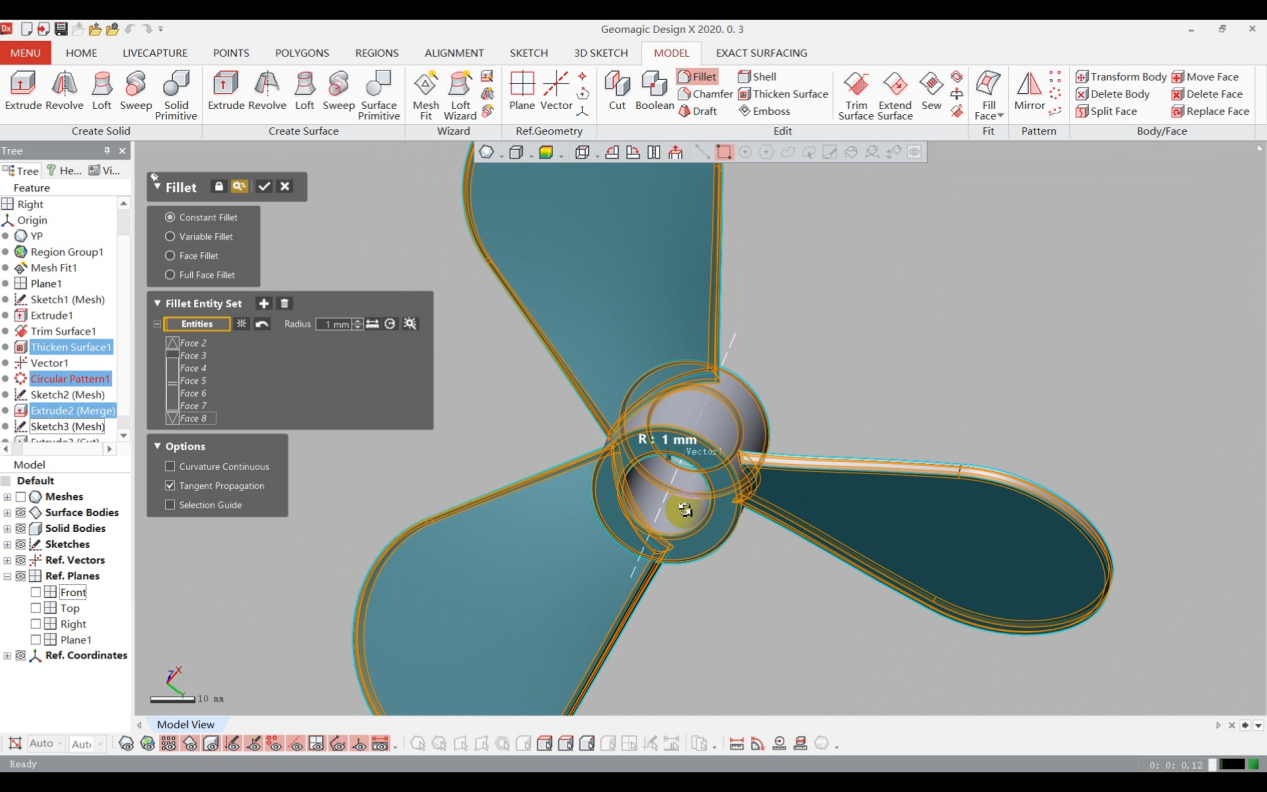
Task: Open the MENU ribbon tab
Action: tap(25, 53)
